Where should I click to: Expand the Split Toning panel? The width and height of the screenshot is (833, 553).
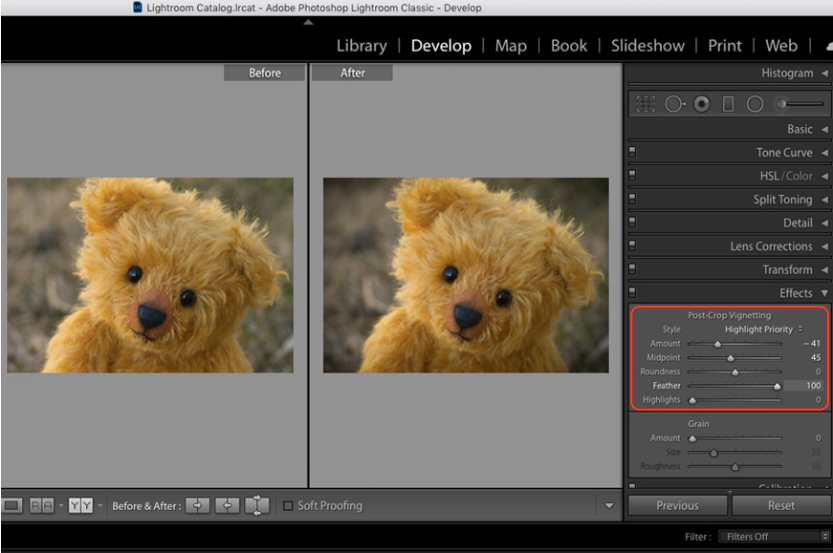tap(824, 199)
